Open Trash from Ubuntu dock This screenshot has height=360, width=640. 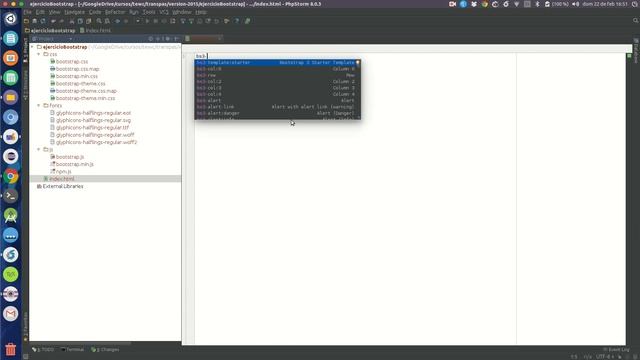coord(11,349)
